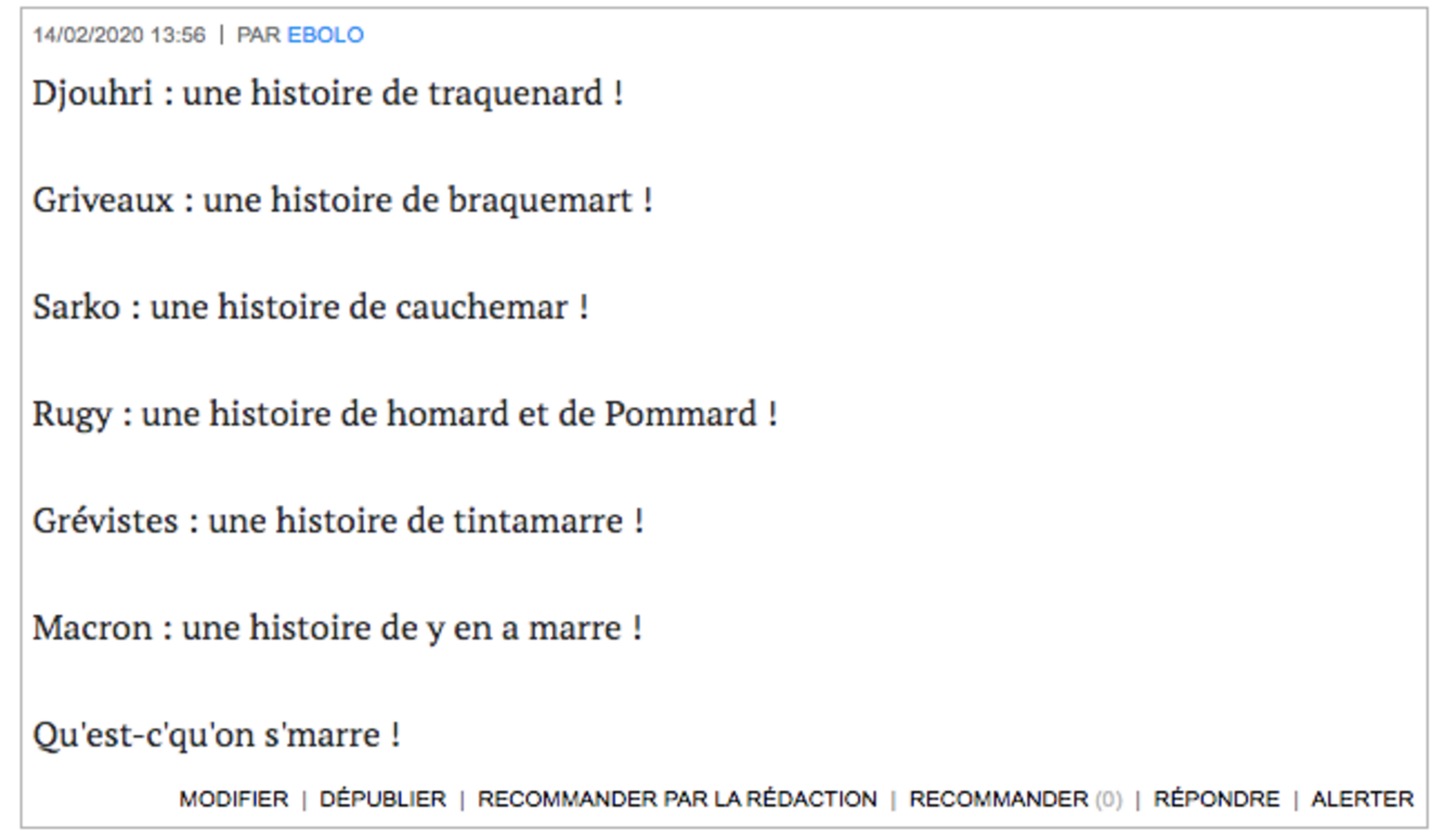Click the name "Macron"

92,628
